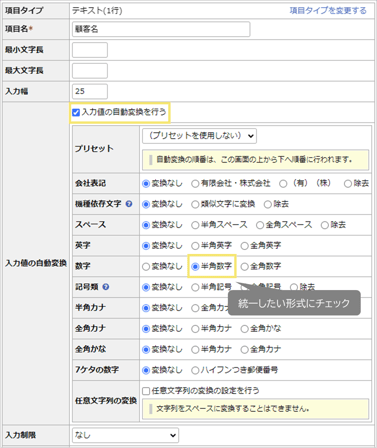Select 変換なし for 全角かな row
Viewport: 377px width, 448px height.
coord(146,350)
